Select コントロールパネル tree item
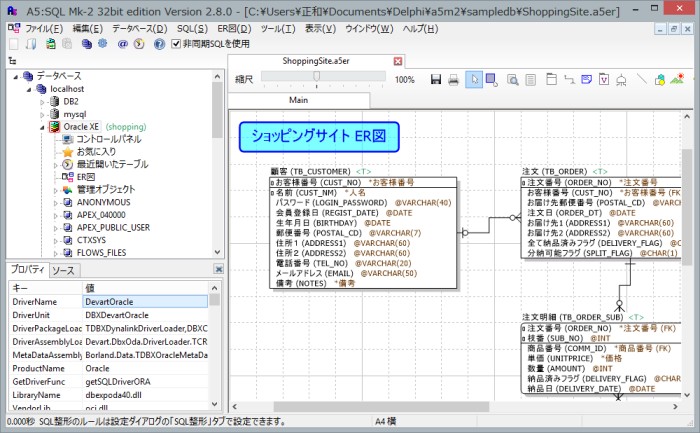This screenshot has height=433, width=700. point(108,139)
